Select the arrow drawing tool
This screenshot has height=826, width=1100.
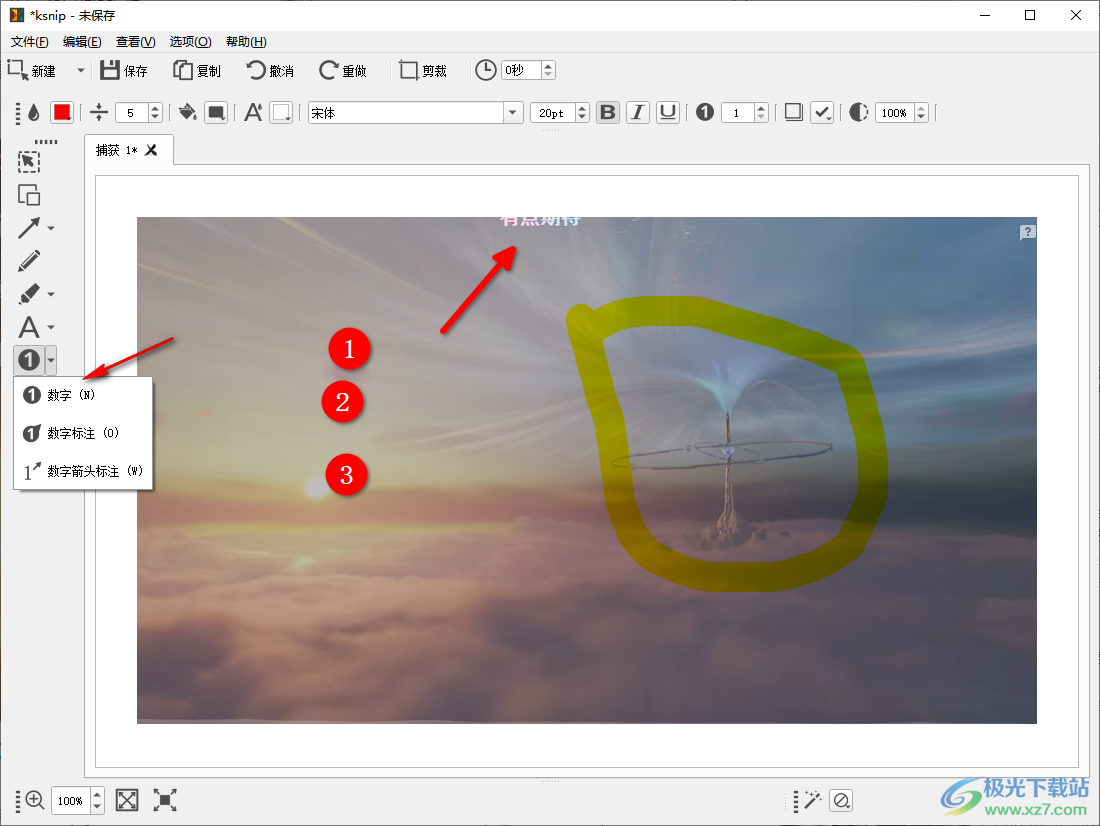[29, 228]
